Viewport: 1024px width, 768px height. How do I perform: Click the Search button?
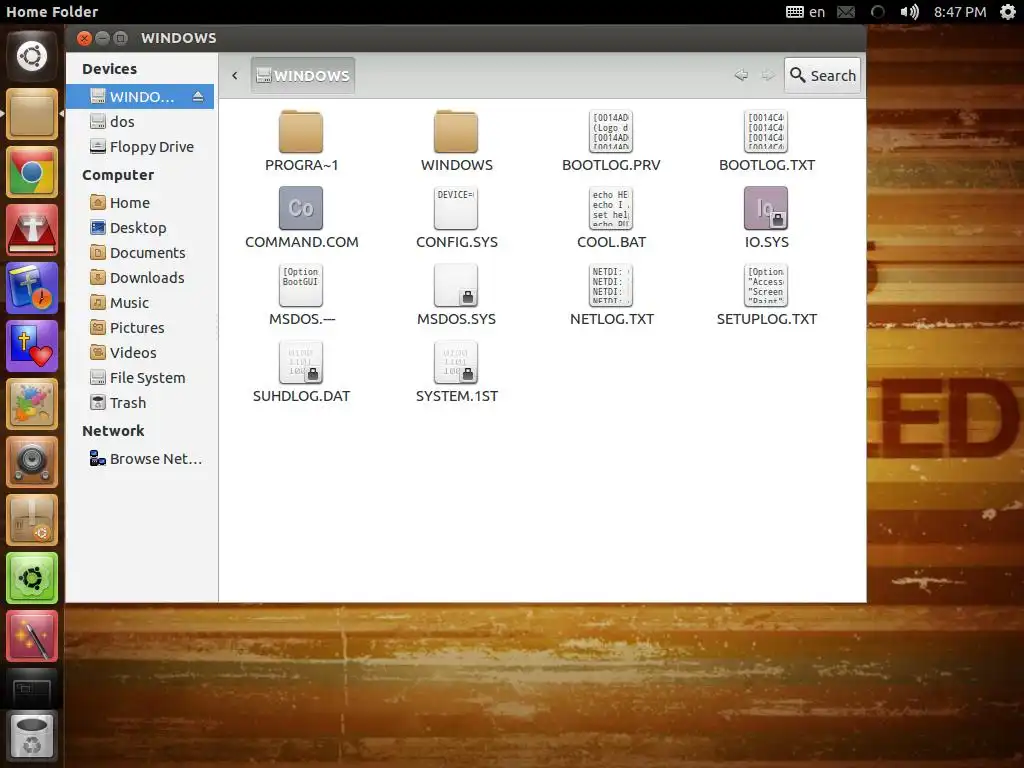pyautogui.click(x=822, y=75)
